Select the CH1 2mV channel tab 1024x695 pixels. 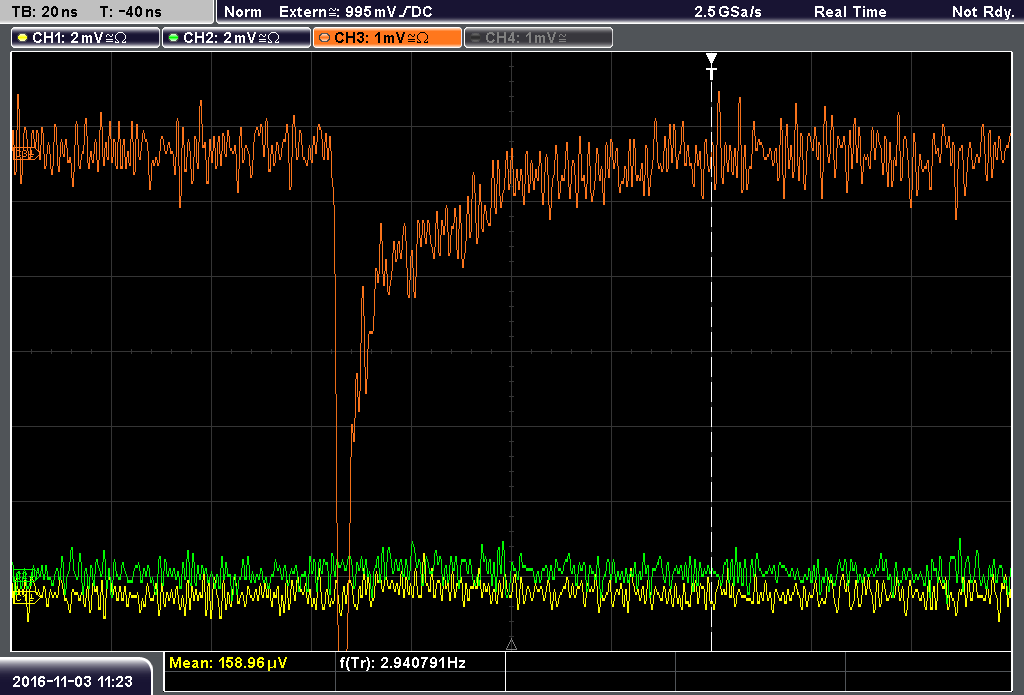86,38
